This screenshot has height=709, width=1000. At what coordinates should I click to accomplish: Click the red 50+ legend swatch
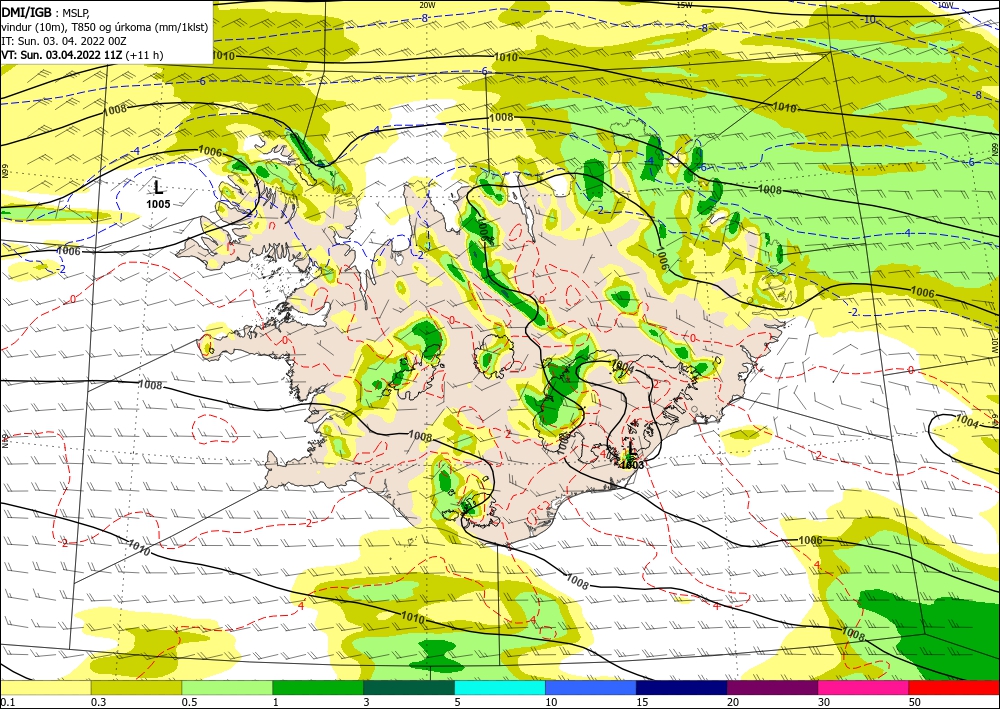[x=954, y=687]
